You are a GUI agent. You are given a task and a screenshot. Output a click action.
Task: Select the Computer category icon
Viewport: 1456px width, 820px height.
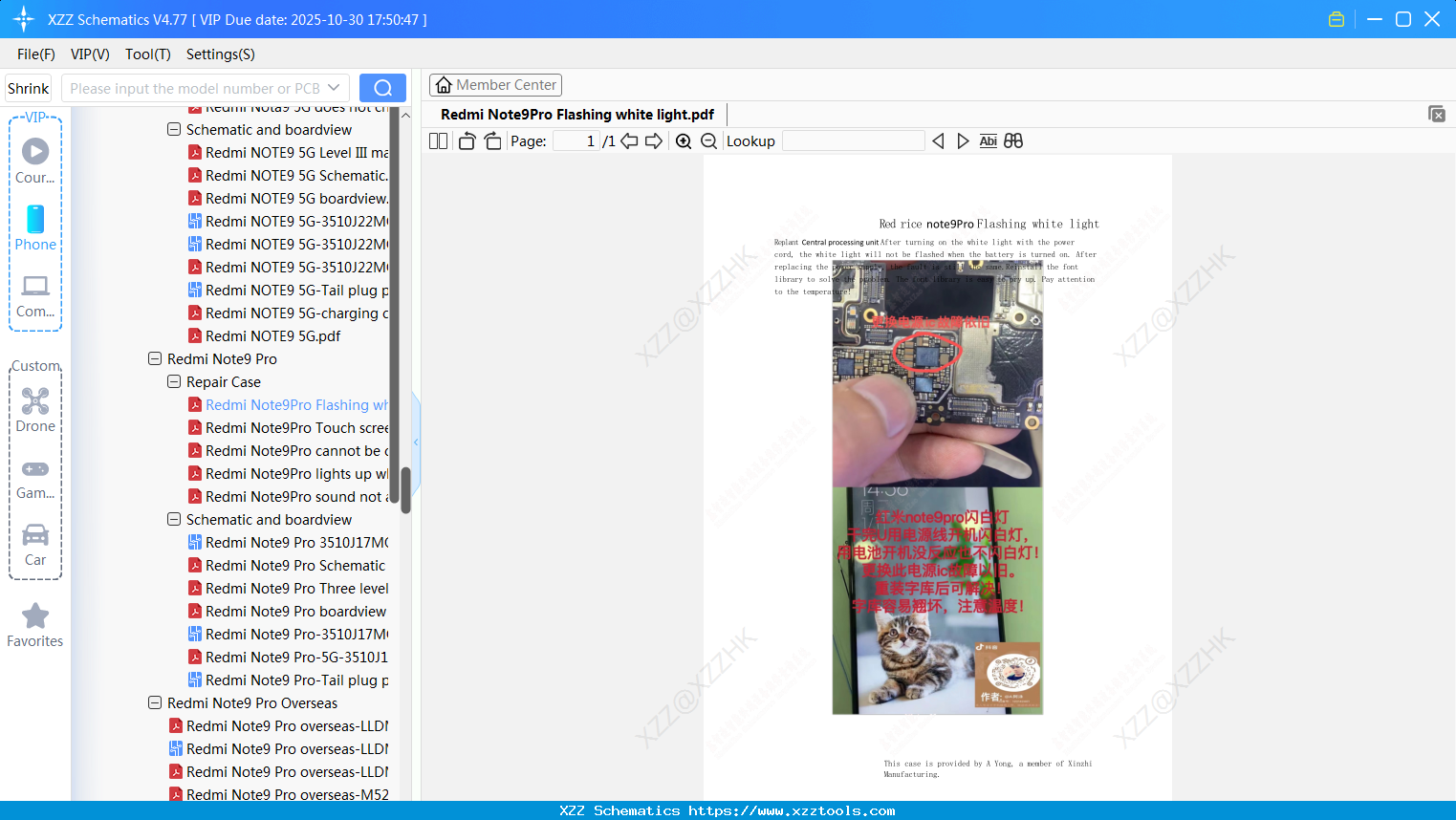pos(35,295)
